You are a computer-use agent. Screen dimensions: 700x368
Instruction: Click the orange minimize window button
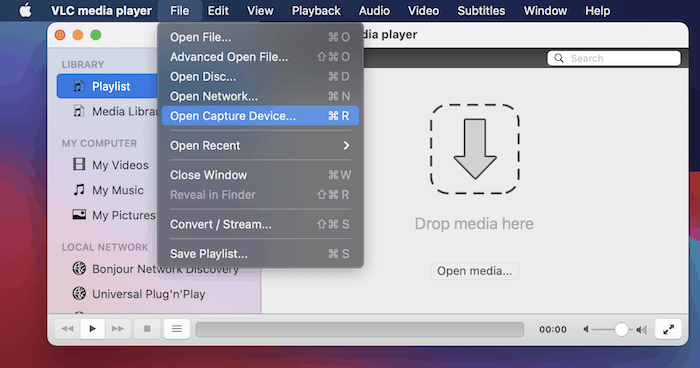(x=78, y=35)
